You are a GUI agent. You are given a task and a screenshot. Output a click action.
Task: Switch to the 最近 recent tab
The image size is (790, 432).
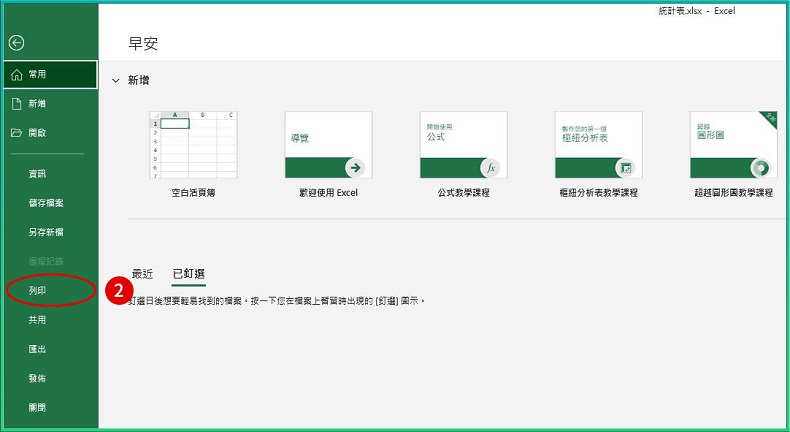point(142,274)
